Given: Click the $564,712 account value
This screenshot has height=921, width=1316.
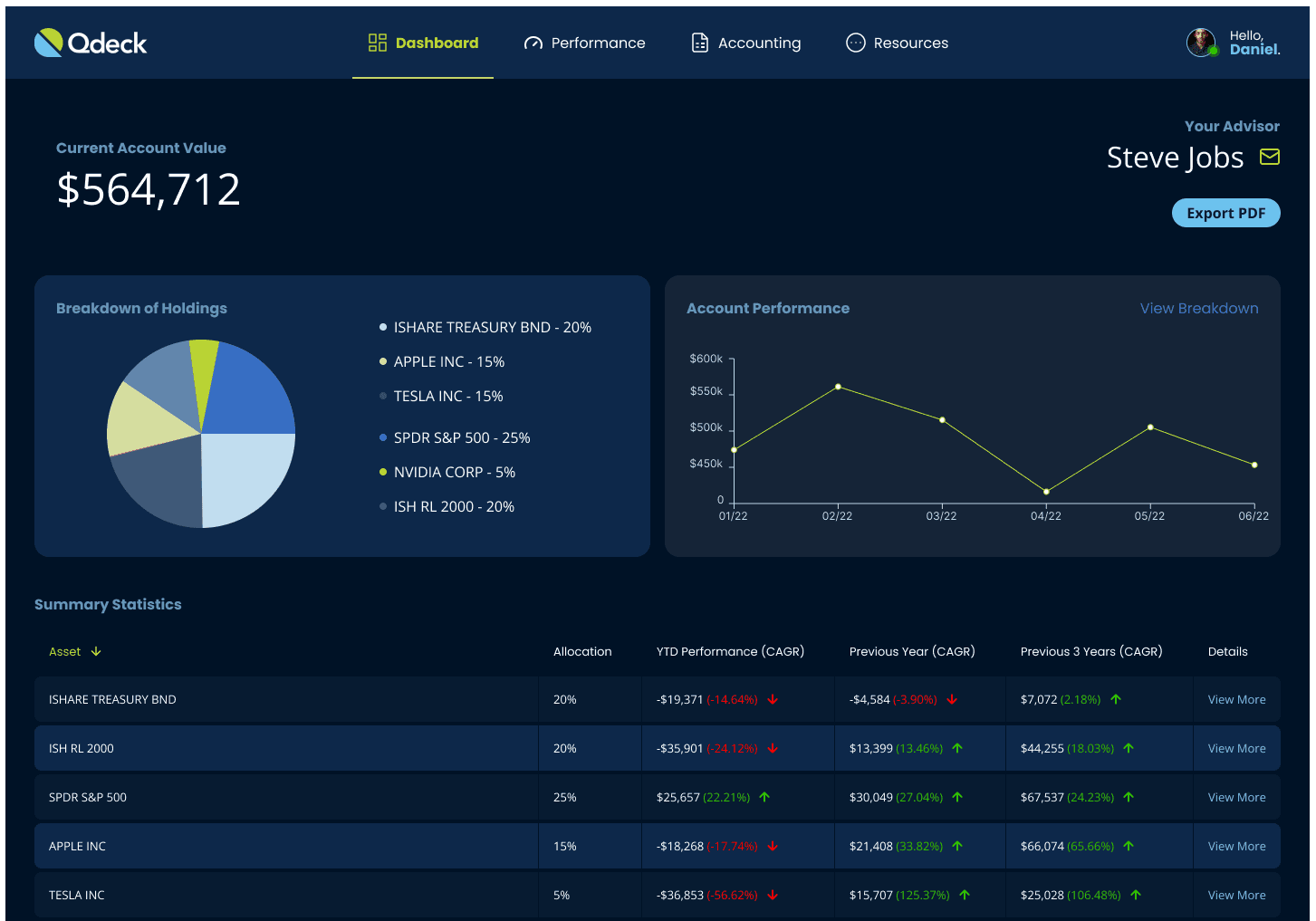Looking at the screenshot, I should pos(149,189).
